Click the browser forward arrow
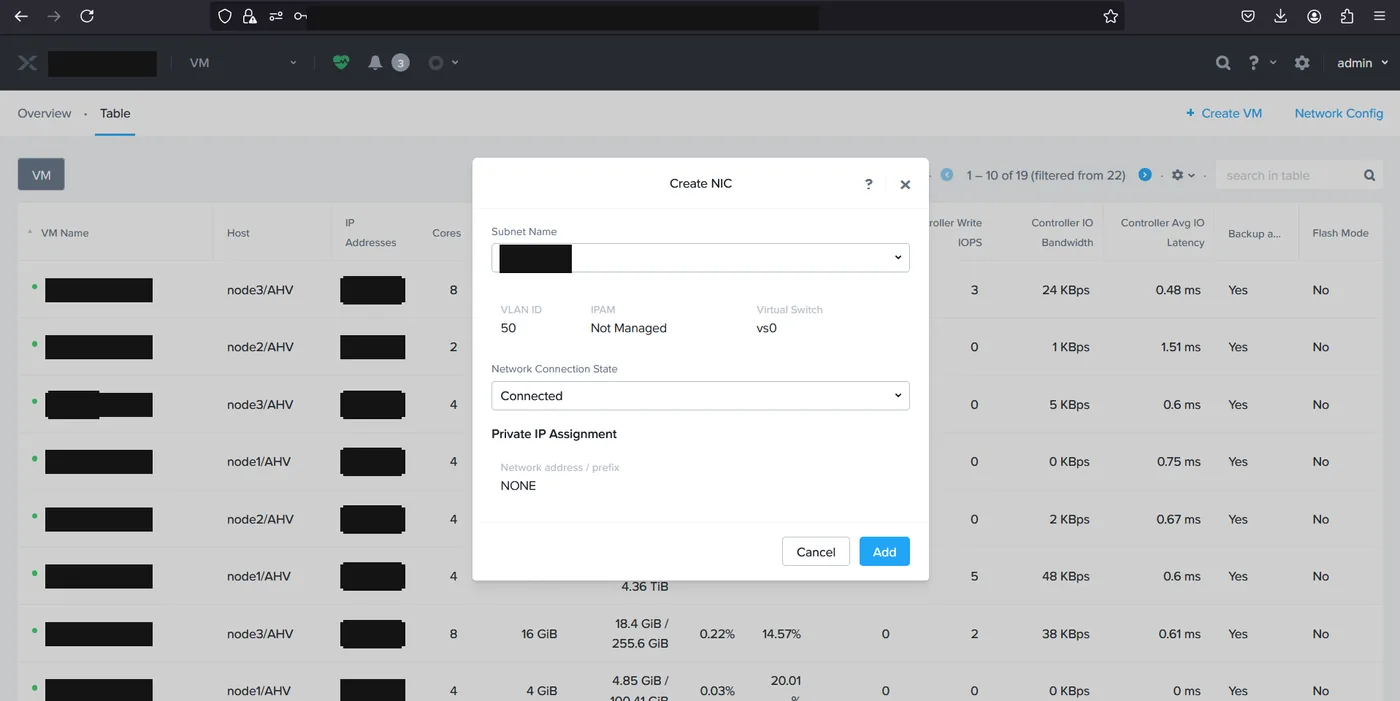The height and width of the screenshot is (701, 1400). coord(54,16)
